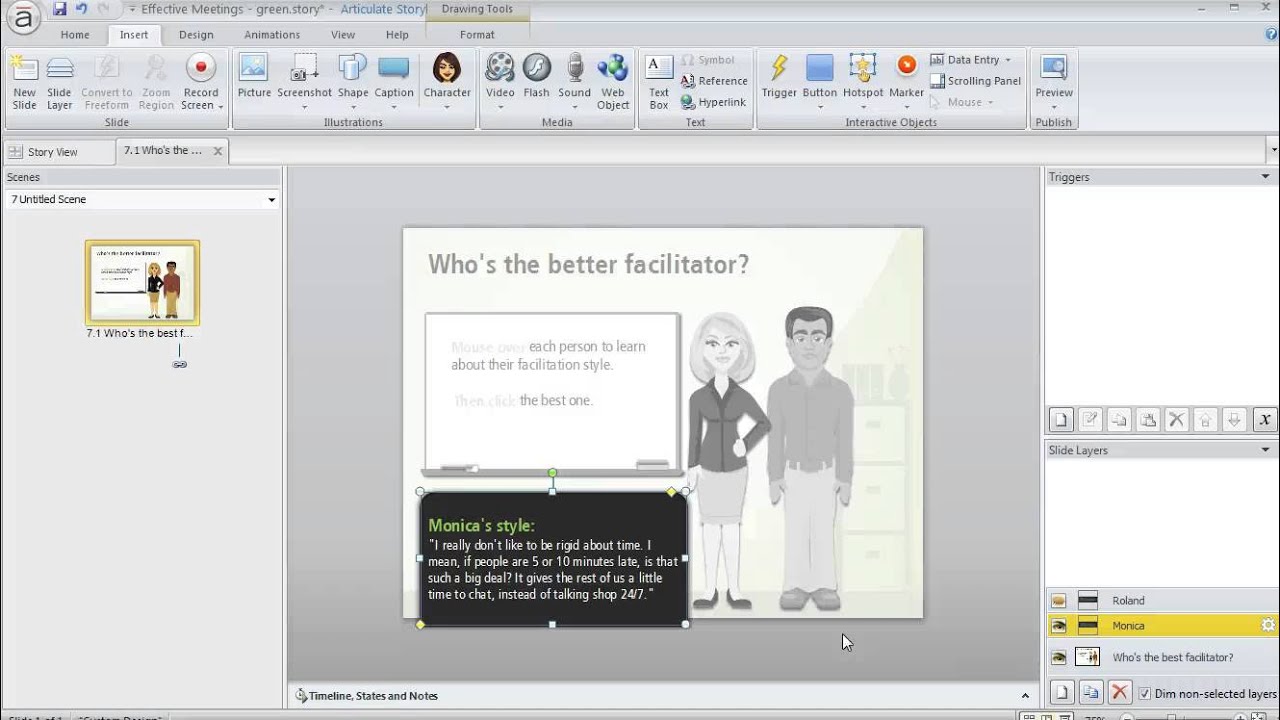Image resolution: width=1280 pixels, height=720 pixels.
Task: Insert a New Slide
Action: click(24, 82)
